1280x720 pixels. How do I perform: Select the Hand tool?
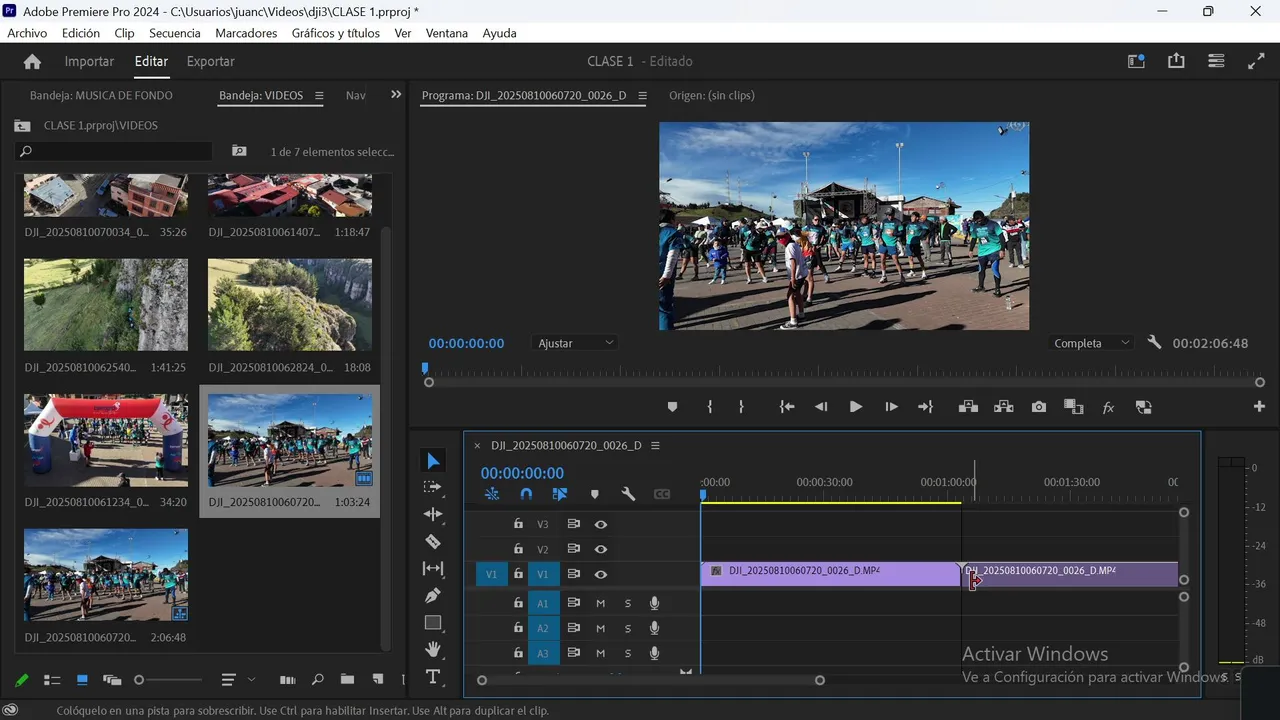click(433, 649)
